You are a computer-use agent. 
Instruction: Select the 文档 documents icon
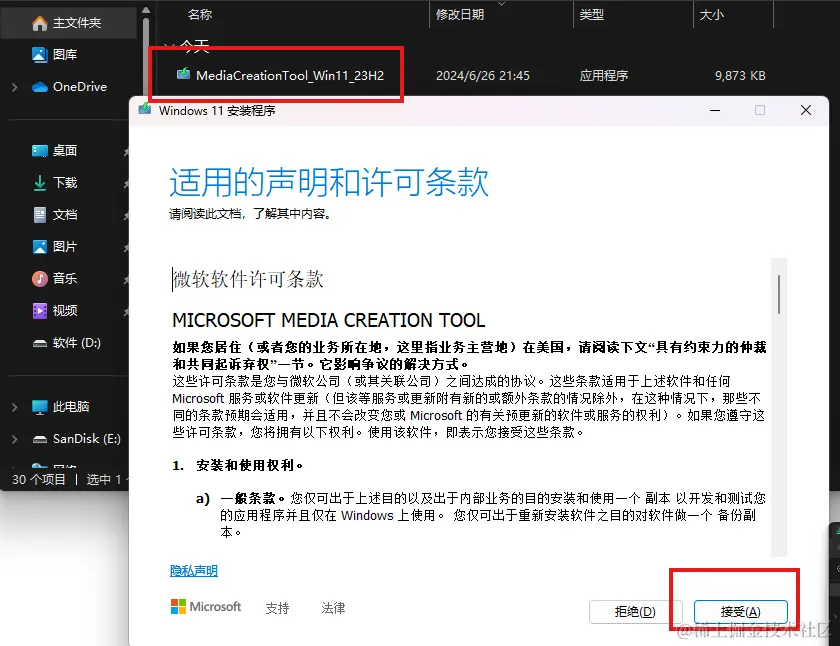coord(40,215)
